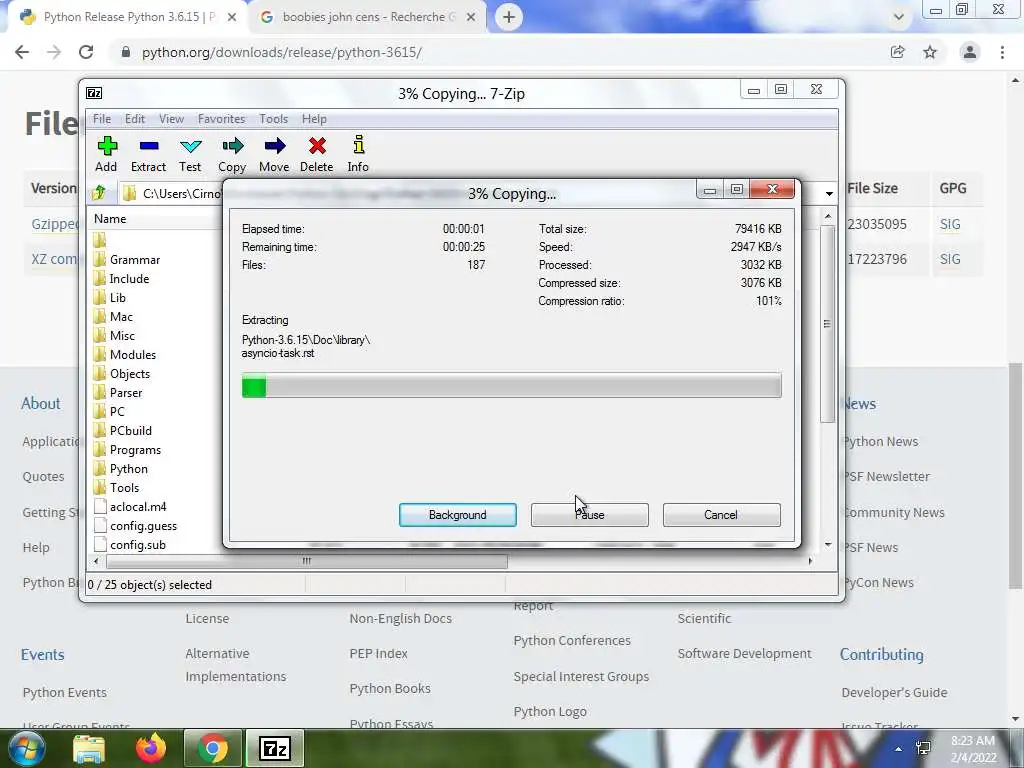Open the Chrome three-dot menu
The width and height of the screenshot is (1024, 768).
[1002, 52]
